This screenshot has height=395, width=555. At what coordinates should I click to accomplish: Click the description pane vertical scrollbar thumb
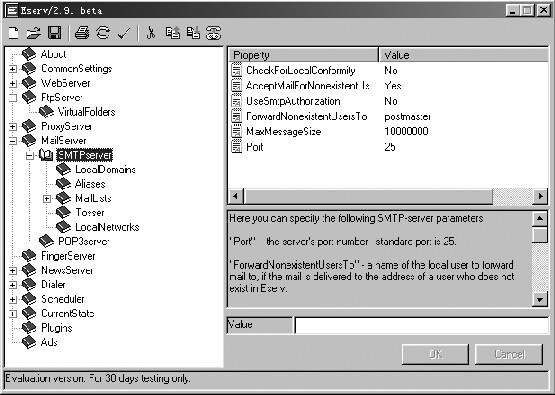(x=539, y=235)
